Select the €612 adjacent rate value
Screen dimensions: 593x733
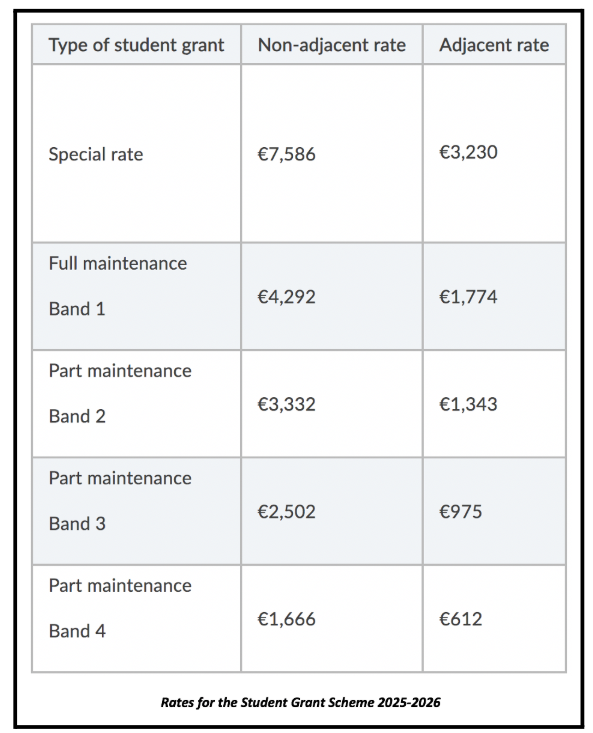460,619
